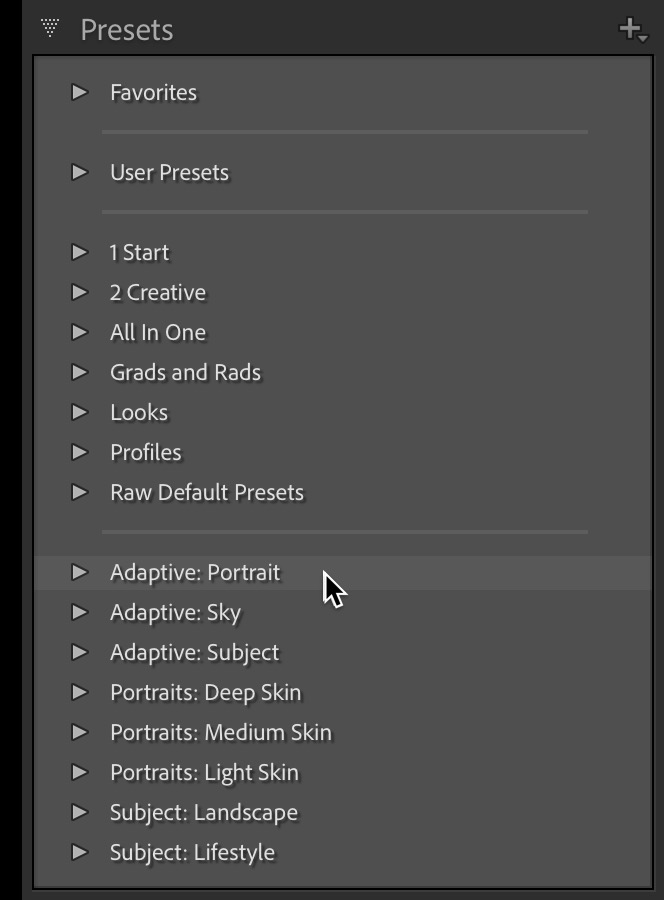The height and width of the screenshot is (900, 664).
Task: Open the User Presets folder
Action: 169,172
